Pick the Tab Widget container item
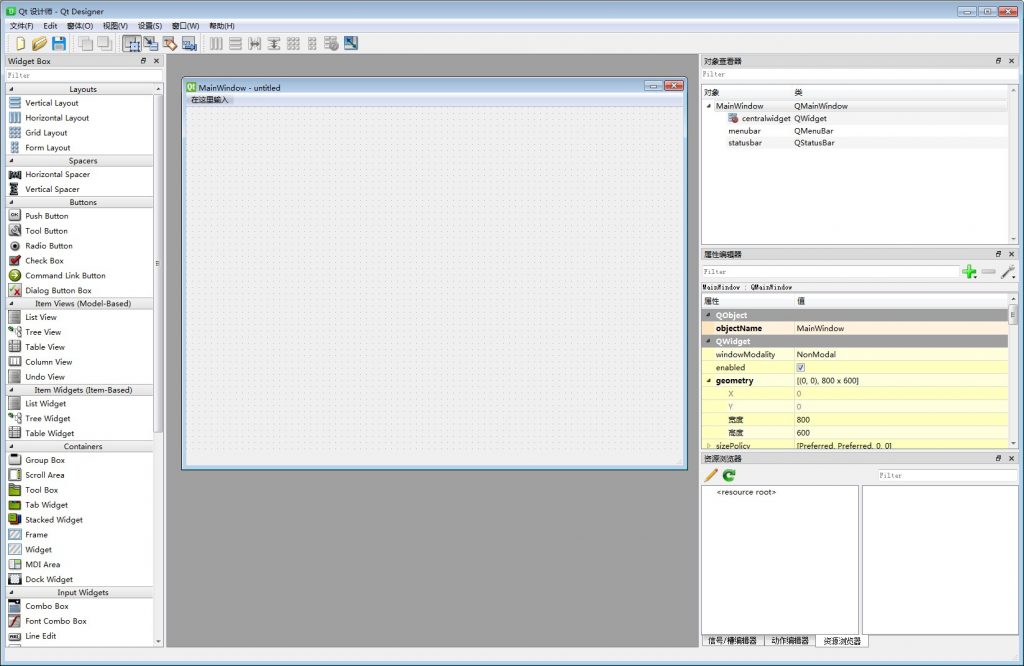Viewport: 1024px width, 666px height. [47, 505]
